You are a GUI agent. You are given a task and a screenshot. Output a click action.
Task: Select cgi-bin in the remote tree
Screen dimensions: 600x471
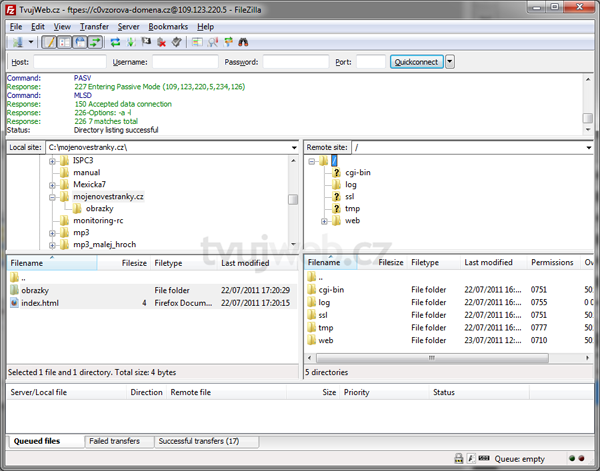(x=358, y=173)
